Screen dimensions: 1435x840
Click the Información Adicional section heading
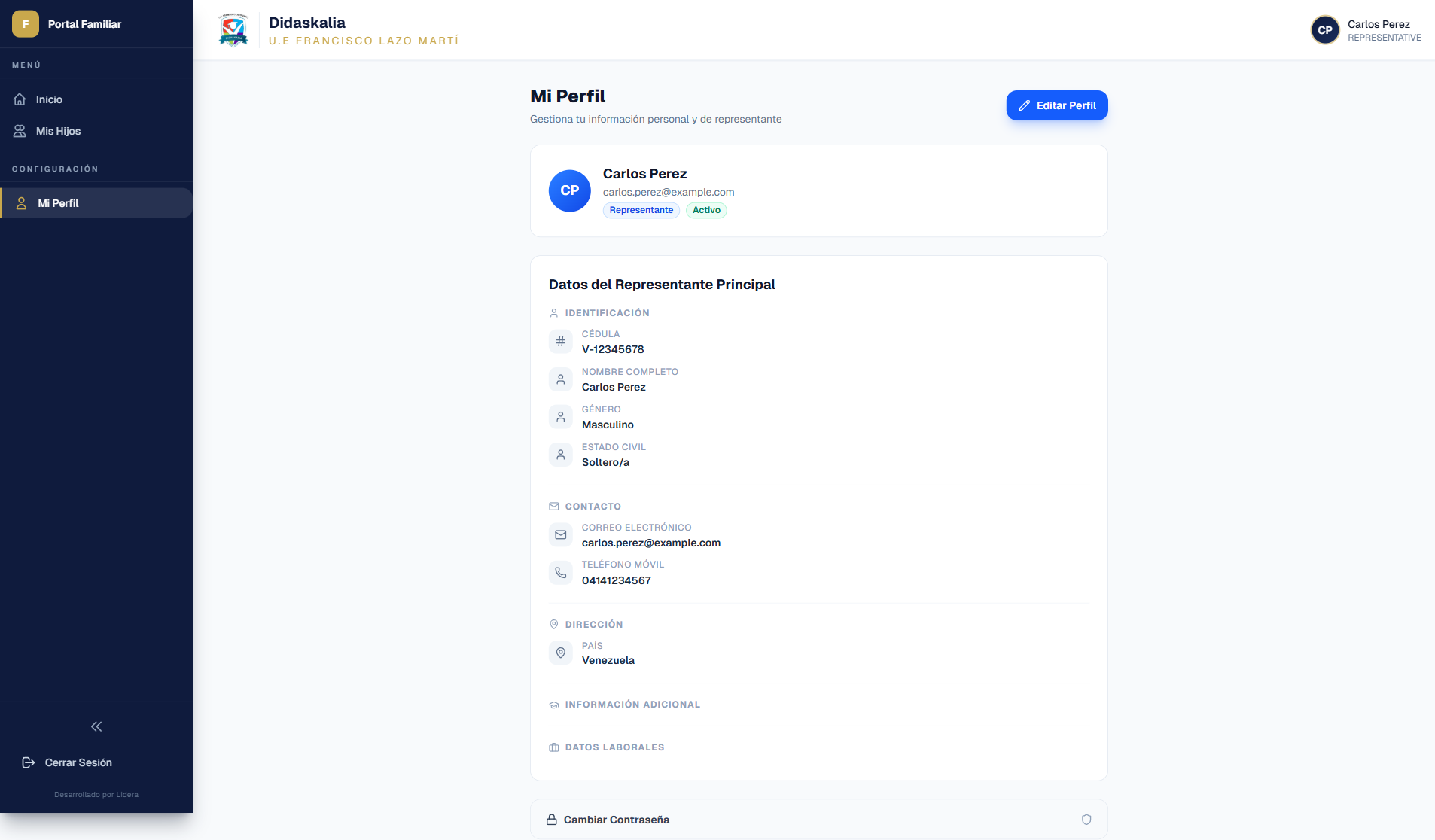coord(632,705)
